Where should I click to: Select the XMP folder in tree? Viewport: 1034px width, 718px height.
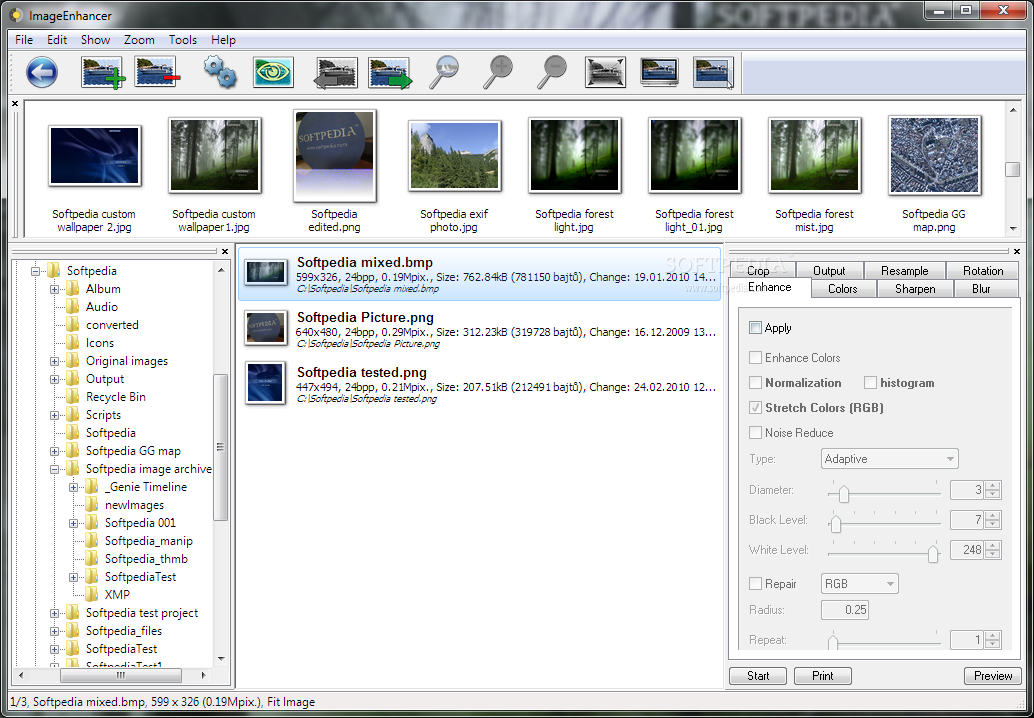117,595
